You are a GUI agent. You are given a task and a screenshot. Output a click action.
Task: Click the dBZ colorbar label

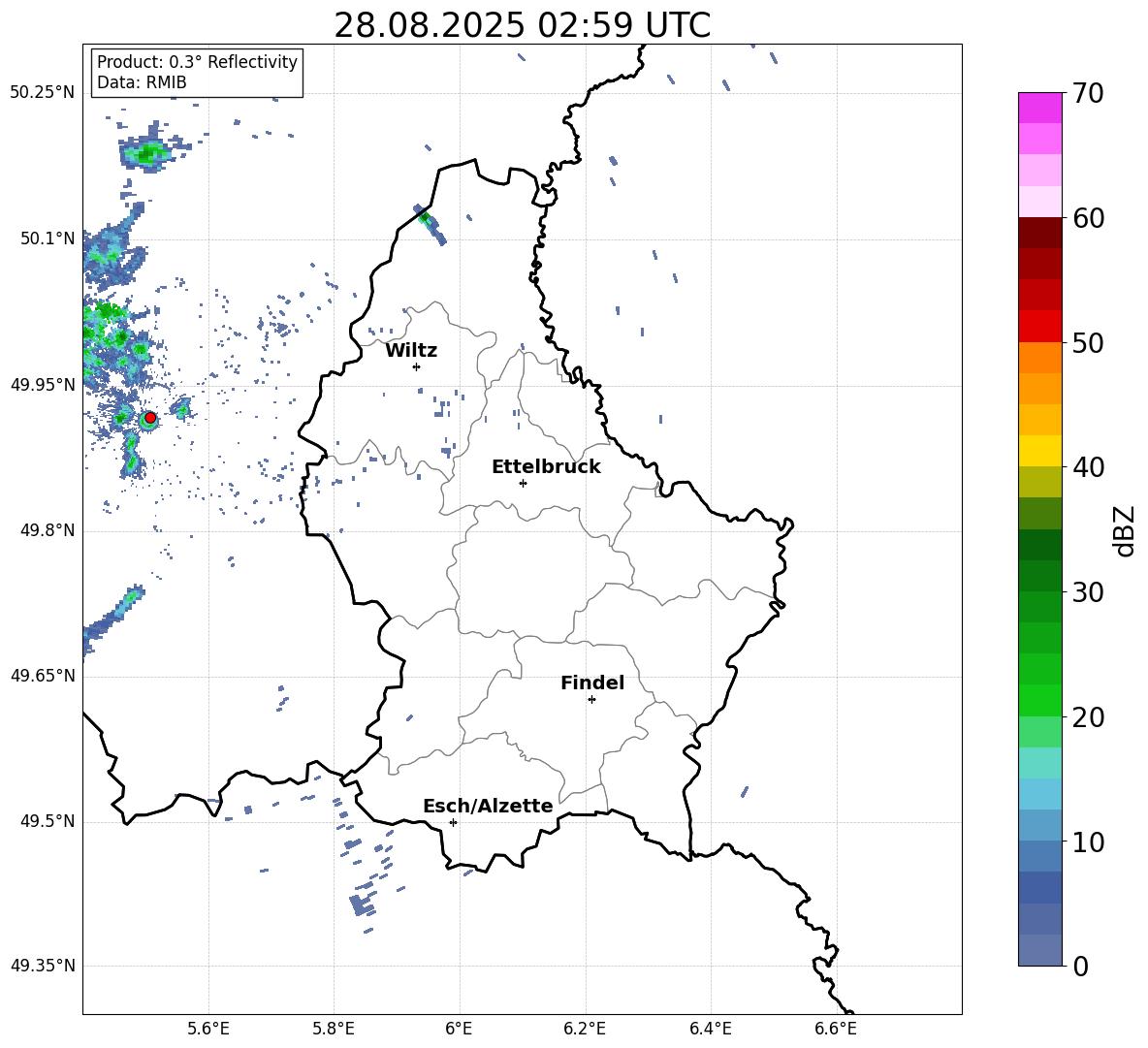coord(1123,530)
